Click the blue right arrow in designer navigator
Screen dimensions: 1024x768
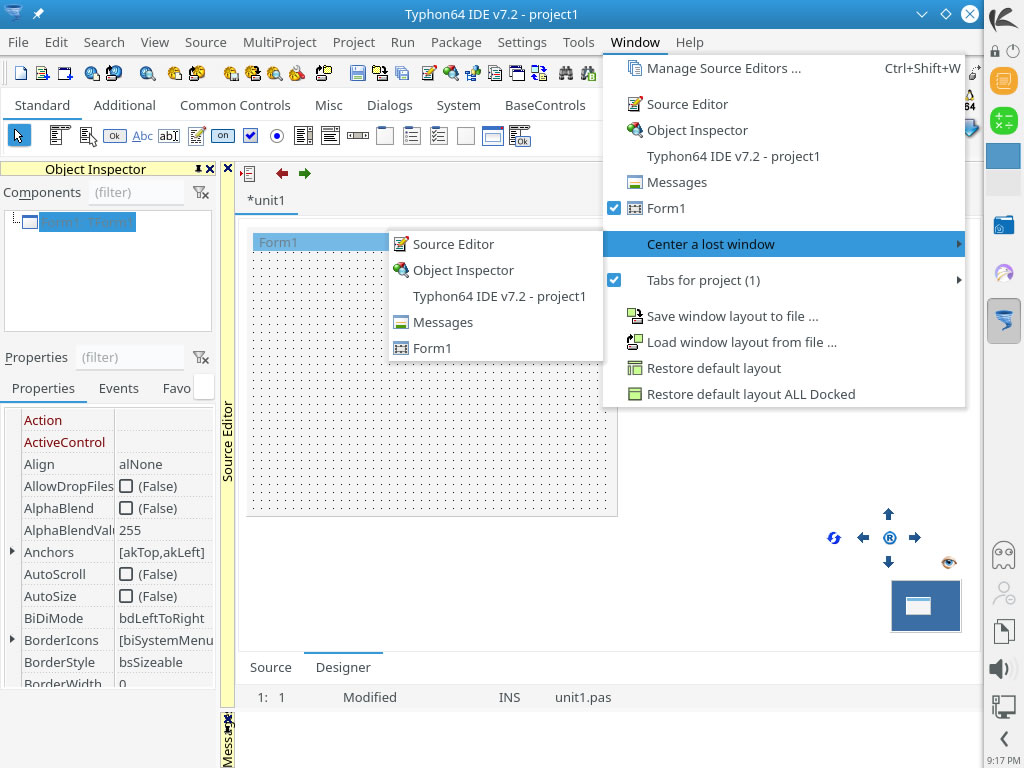(915, 538)
